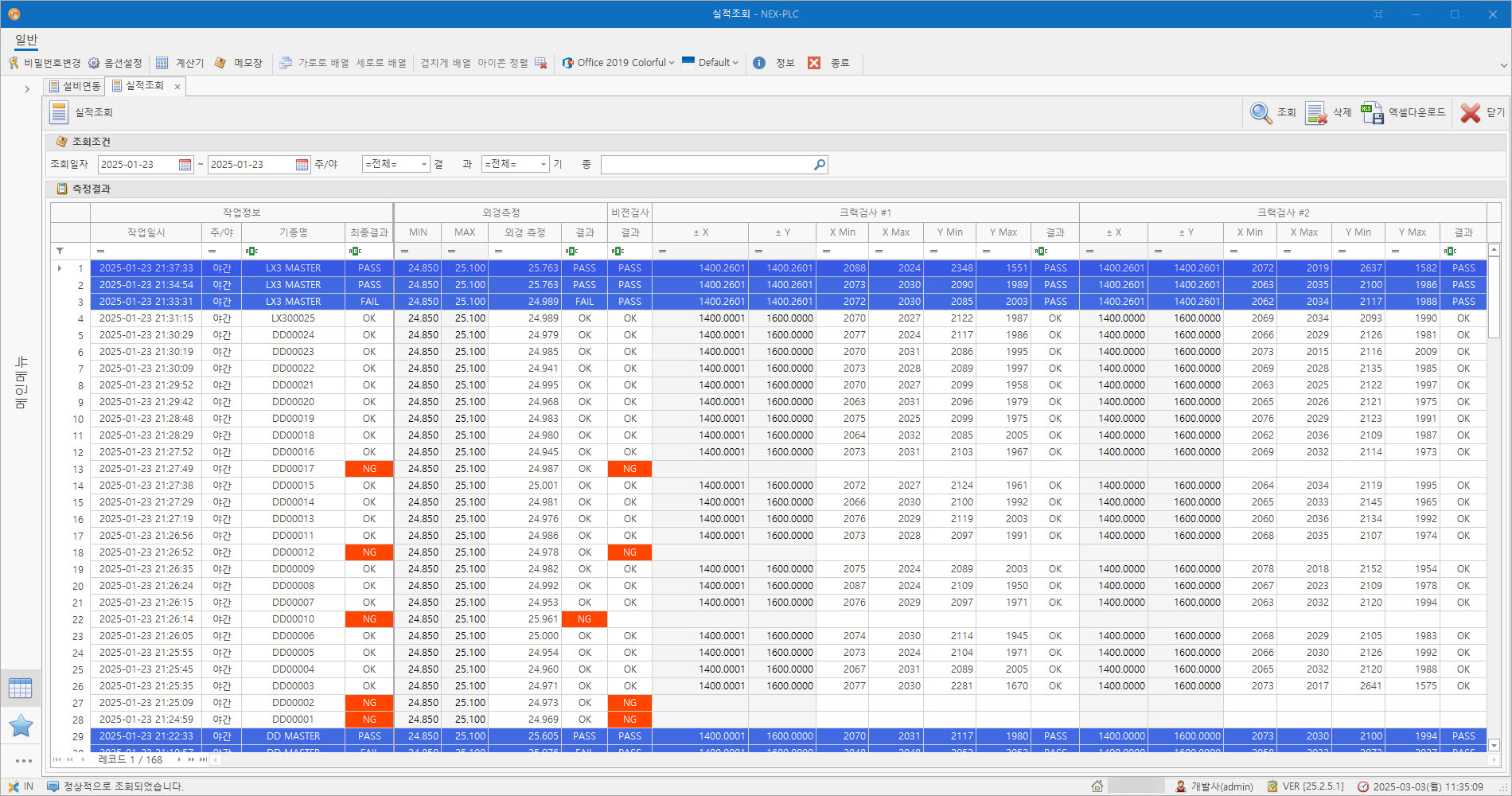This screenshot has width=1512, height=796.
Task: Click the 삭제 delete icon
Action: pos(1316,113)
